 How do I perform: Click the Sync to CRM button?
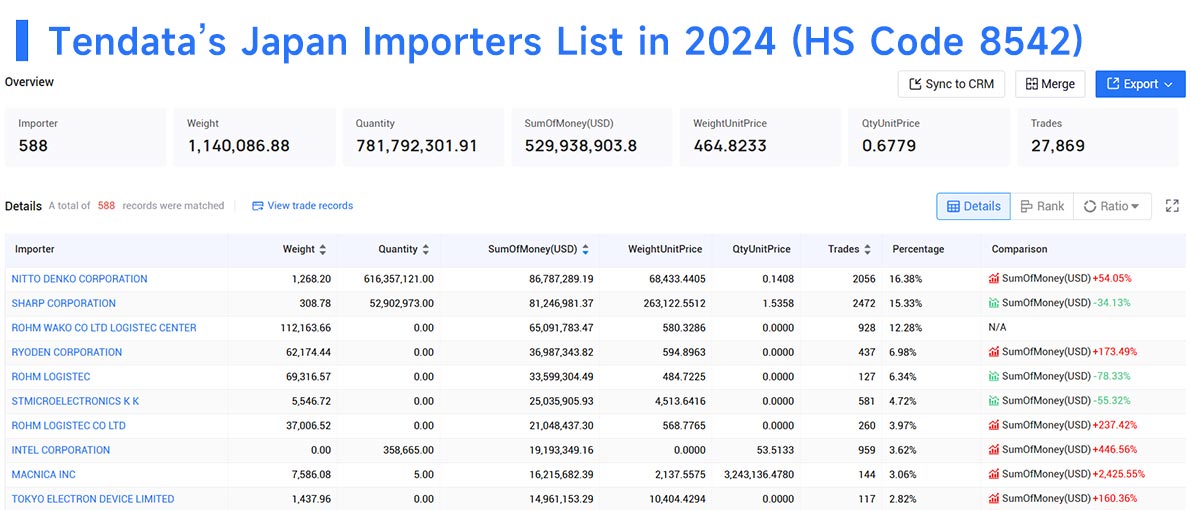(x=951, y=84)
